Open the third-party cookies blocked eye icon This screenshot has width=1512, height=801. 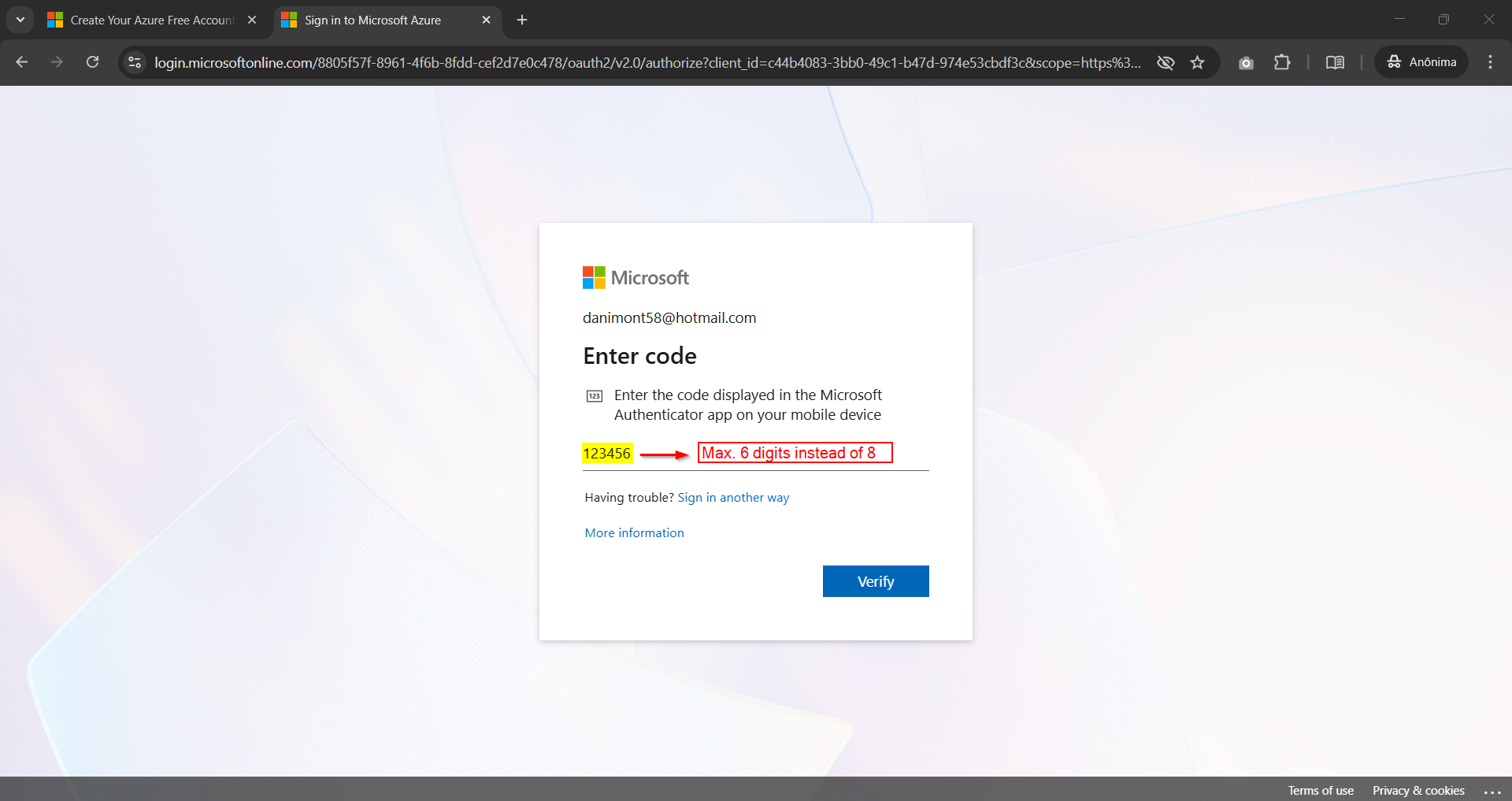coord(1165,62)
